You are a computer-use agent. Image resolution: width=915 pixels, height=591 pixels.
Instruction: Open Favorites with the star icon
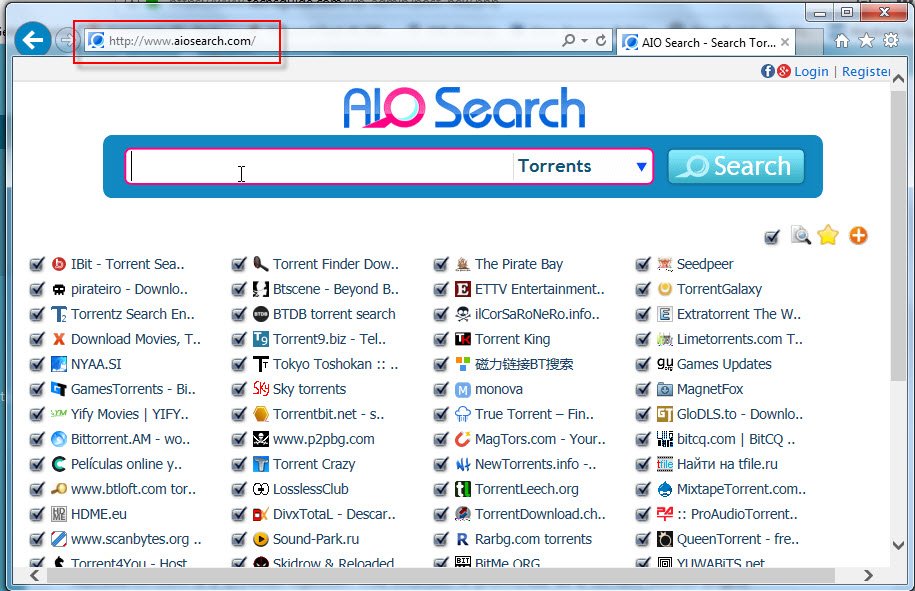pos(867,40)
